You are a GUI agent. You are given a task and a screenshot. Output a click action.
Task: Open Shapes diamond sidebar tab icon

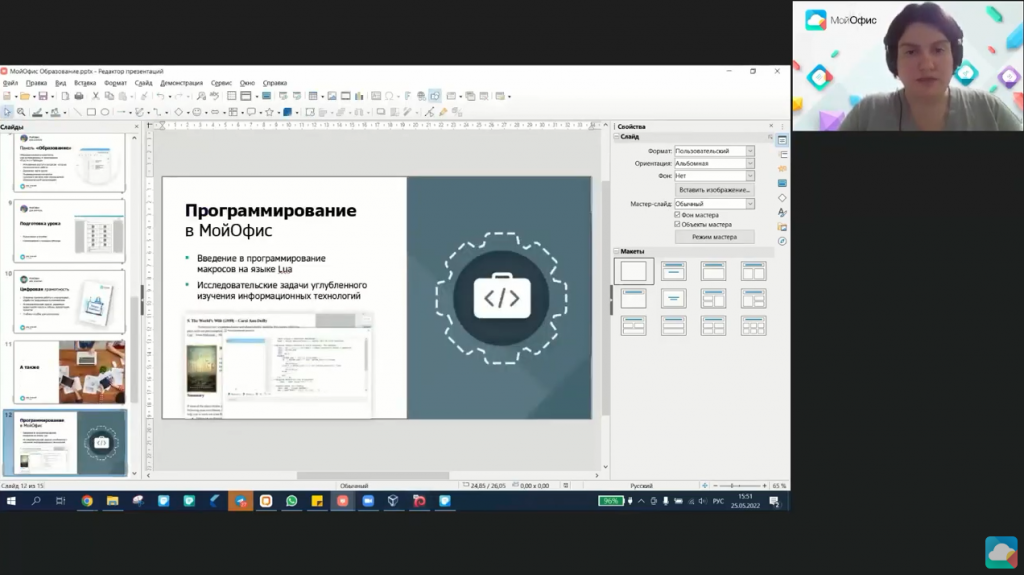[782, 197]
